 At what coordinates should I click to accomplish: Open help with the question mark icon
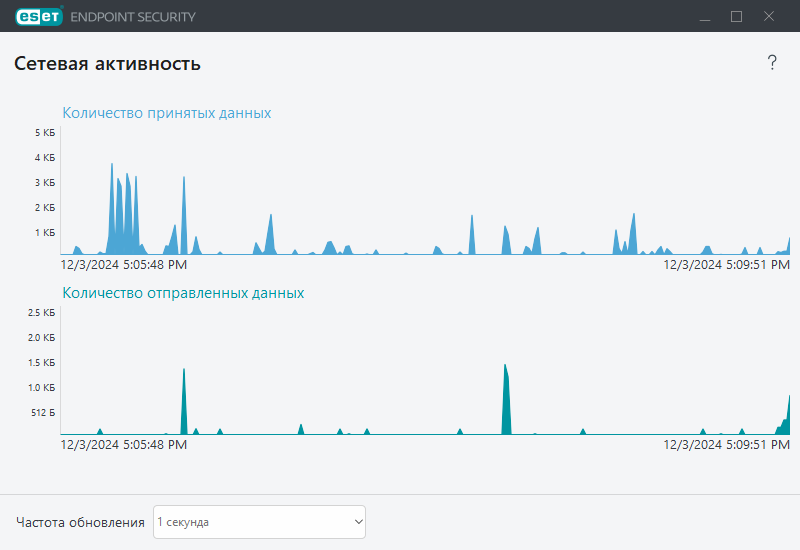(772, 63)
